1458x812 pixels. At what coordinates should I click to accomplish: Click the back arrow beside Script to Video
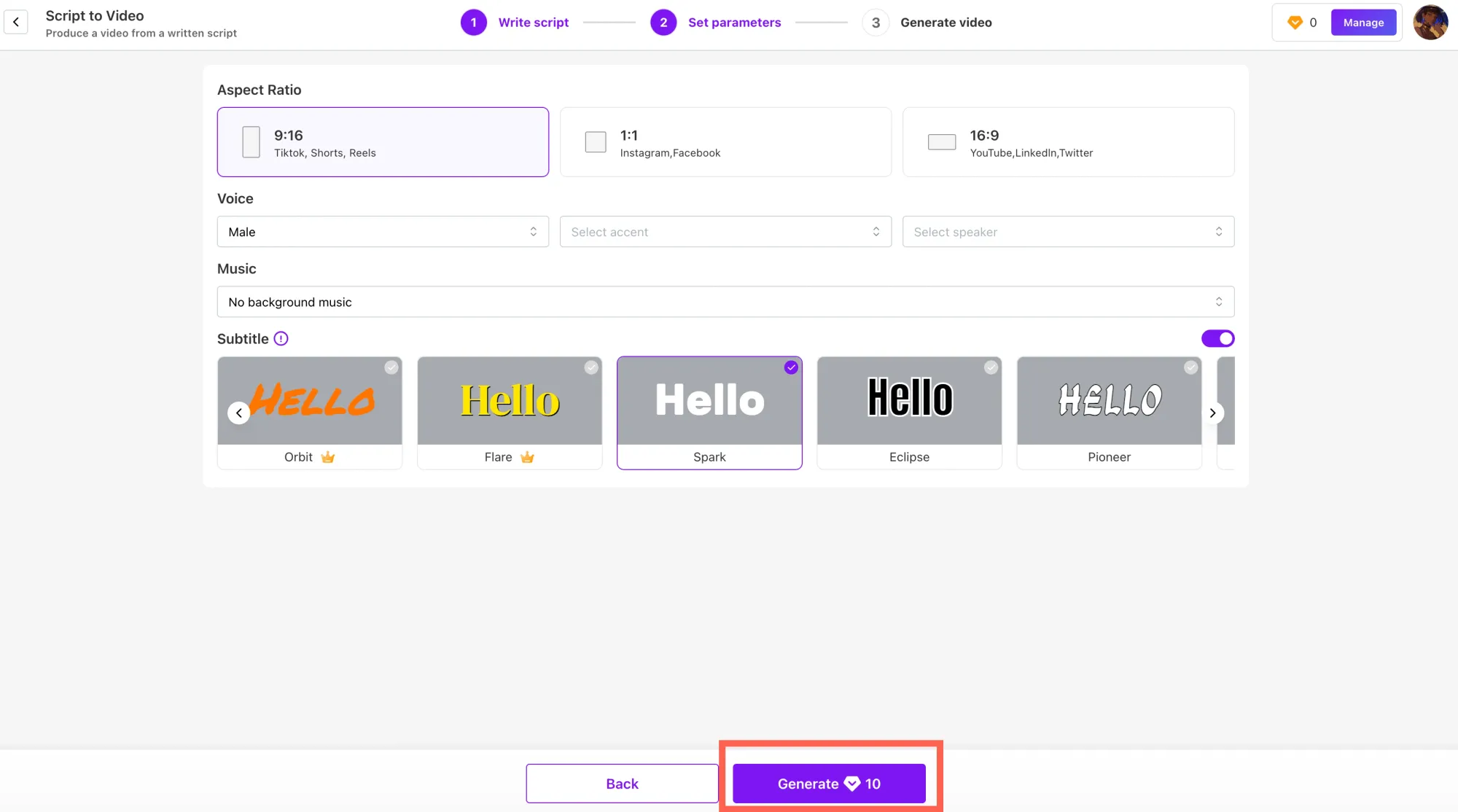(16, 22)
